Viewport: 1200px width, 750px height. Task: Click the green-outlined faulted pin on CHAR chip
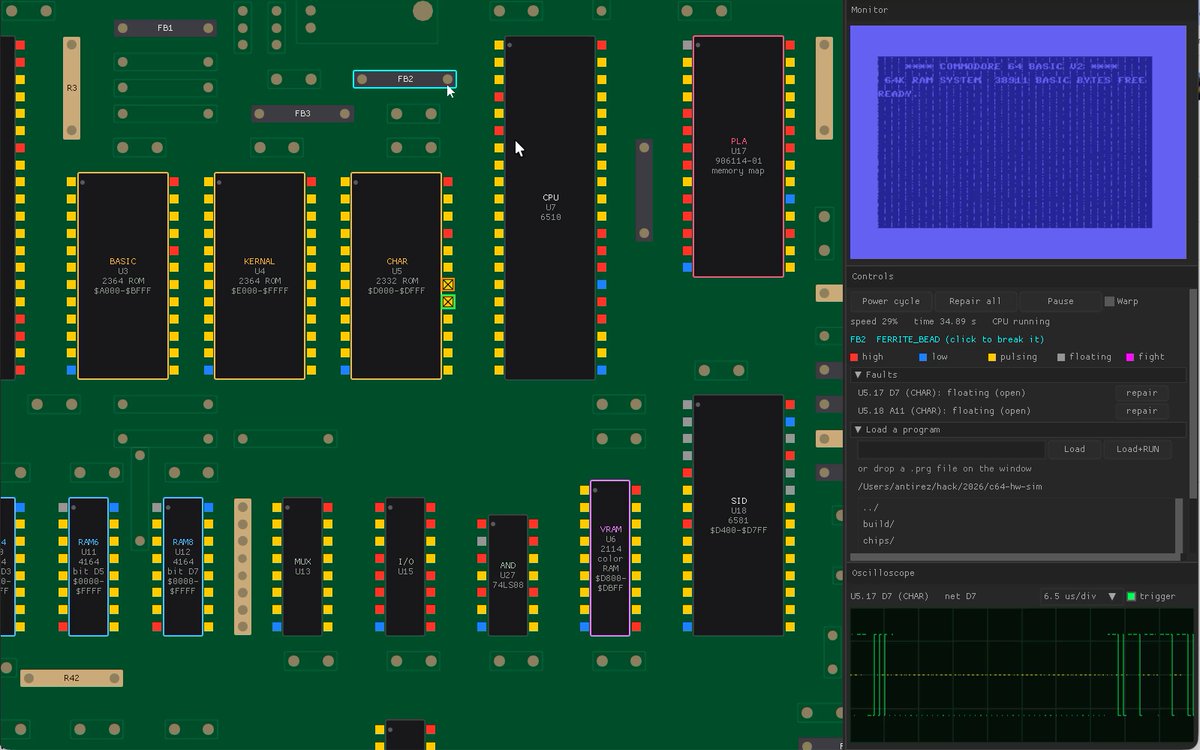tap(448, 302)
